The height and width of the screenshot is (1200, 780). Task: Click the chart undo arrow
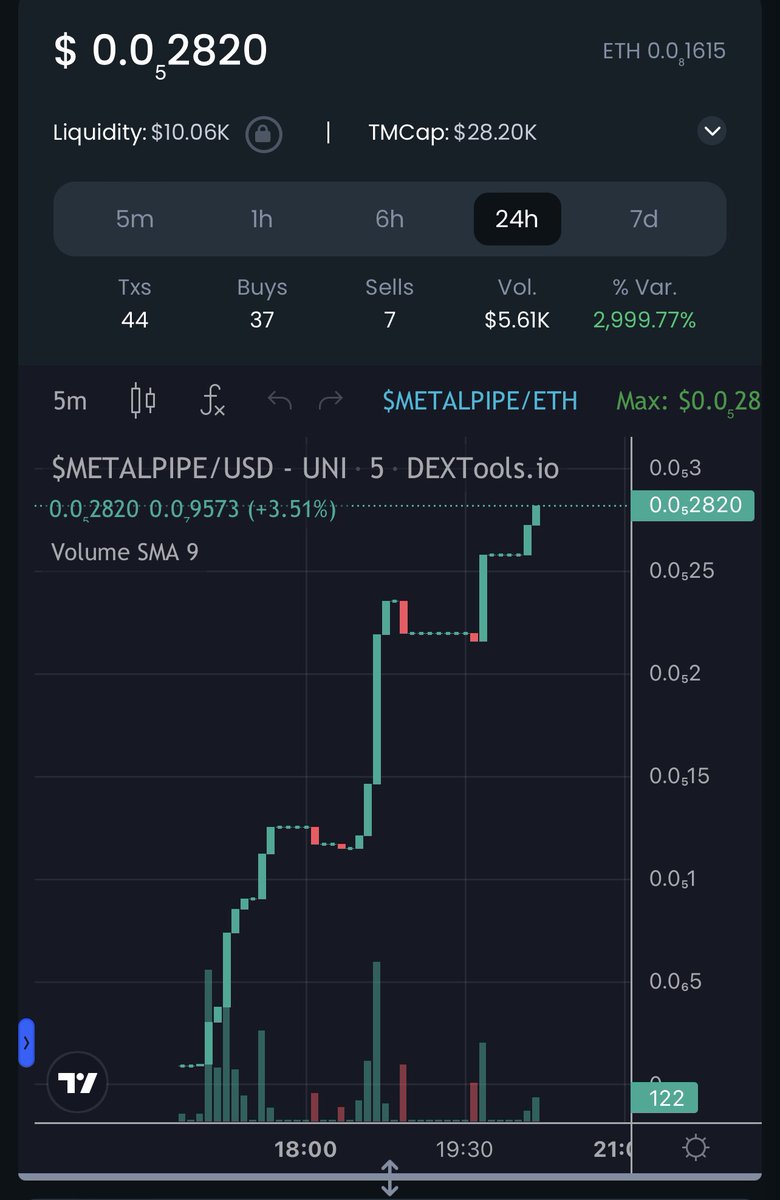tap(280, 402)
